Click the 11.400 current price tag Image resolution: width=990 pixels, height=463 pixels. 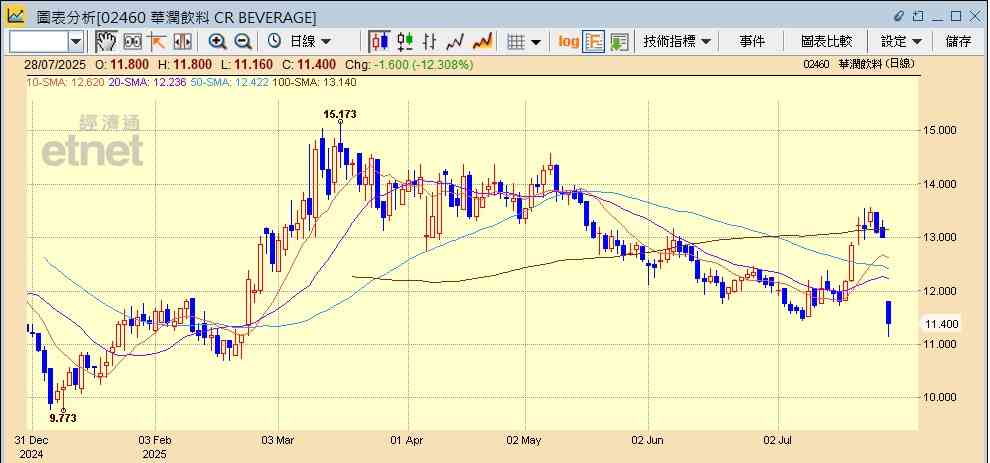[941, 324]
